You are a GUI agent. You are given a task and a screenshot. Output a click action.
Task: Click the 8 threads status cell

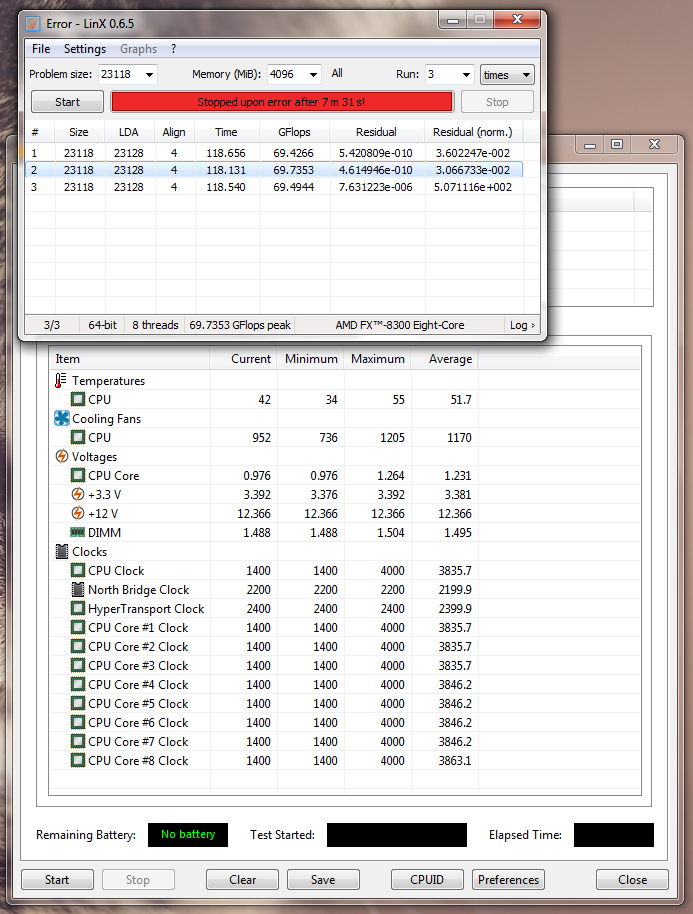(x=155, y=325)
